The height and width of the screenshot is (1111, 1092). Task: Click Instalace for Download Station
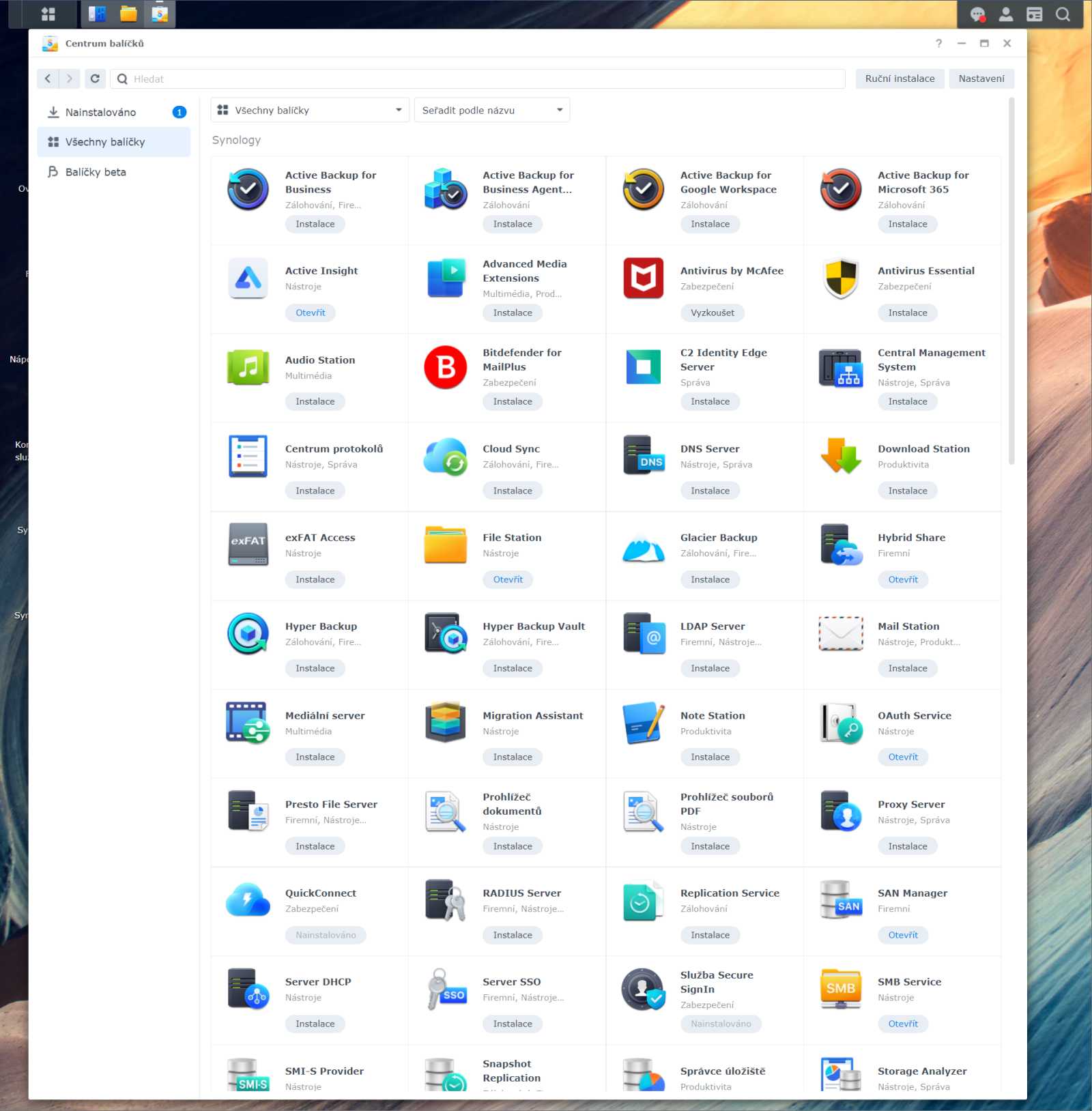(x=908, y=491)
